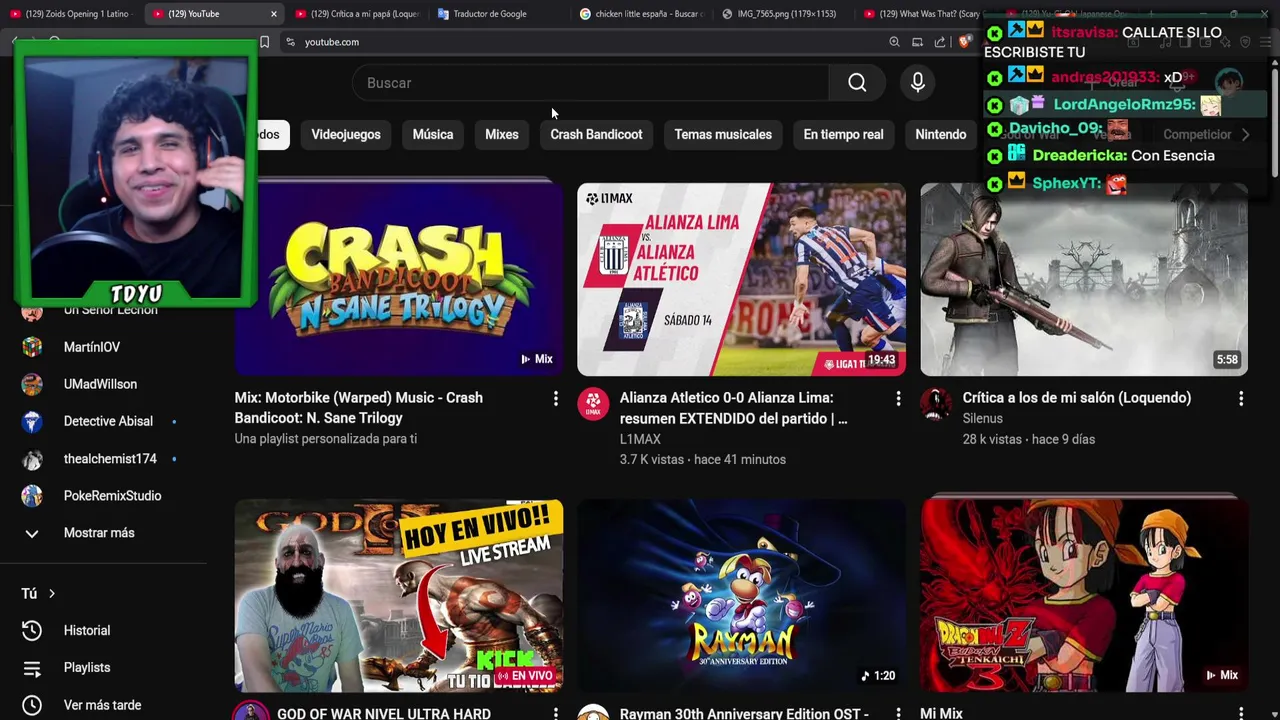Select the Temas musicales filter chip
Image resolution: width=1280 pixels, height=720 pixels.
pyautogui.click(x=723, y=134)
